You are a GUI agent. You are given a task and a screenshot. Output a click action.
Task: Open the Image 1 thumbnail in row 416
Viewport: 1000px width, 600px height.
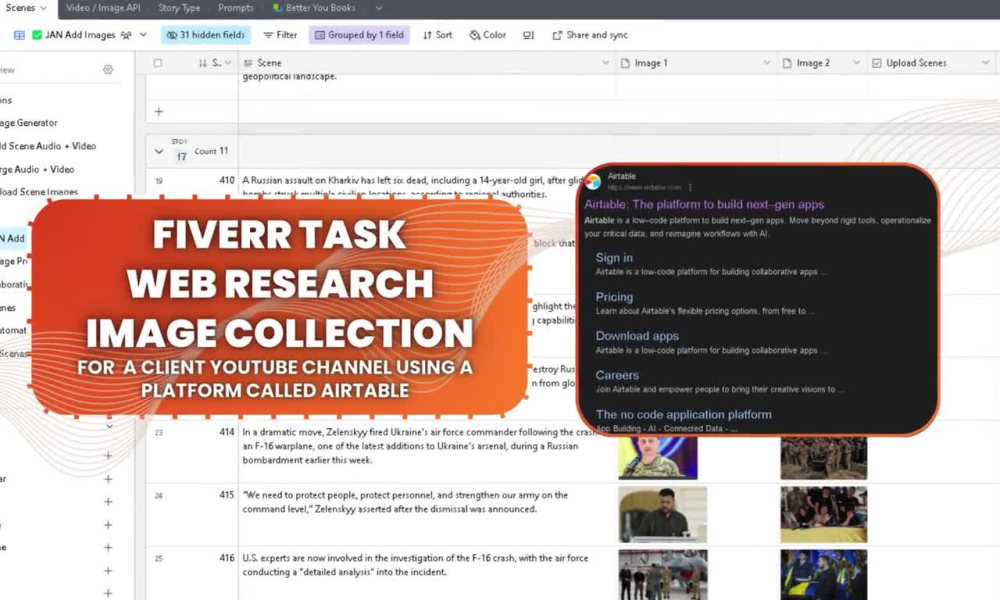(663, 574)
